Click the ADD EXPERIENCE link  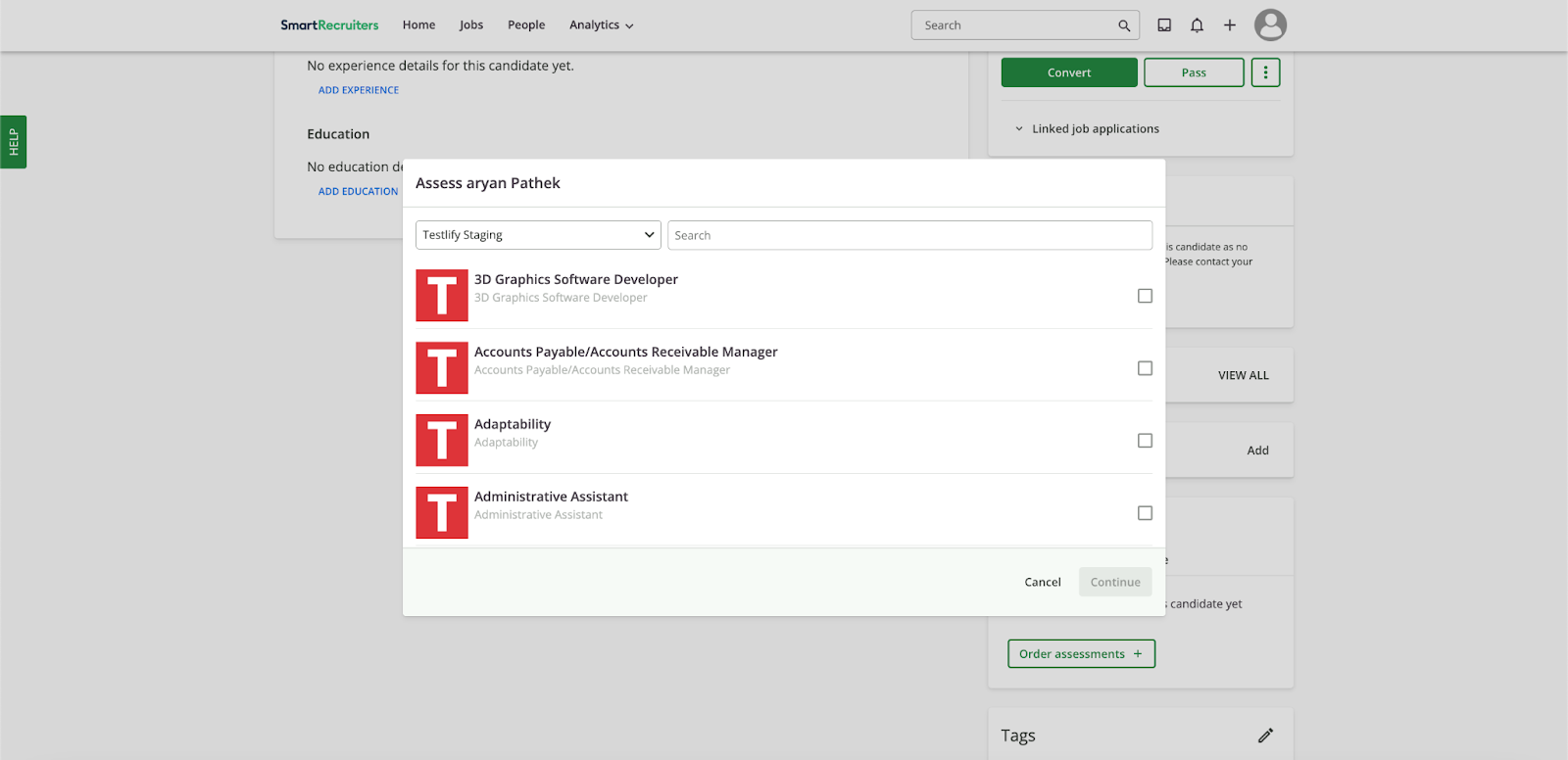(359, 90)
